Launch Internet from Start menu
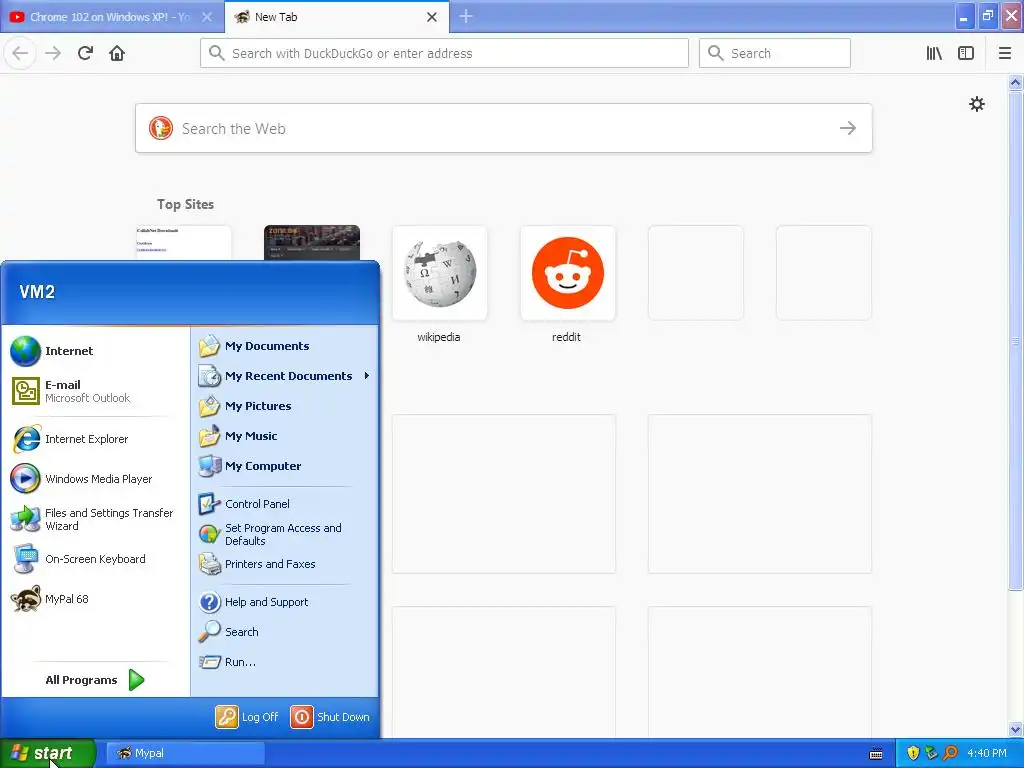The width and height of the screenshot is (1024, 768). click(x=95, y=351)
